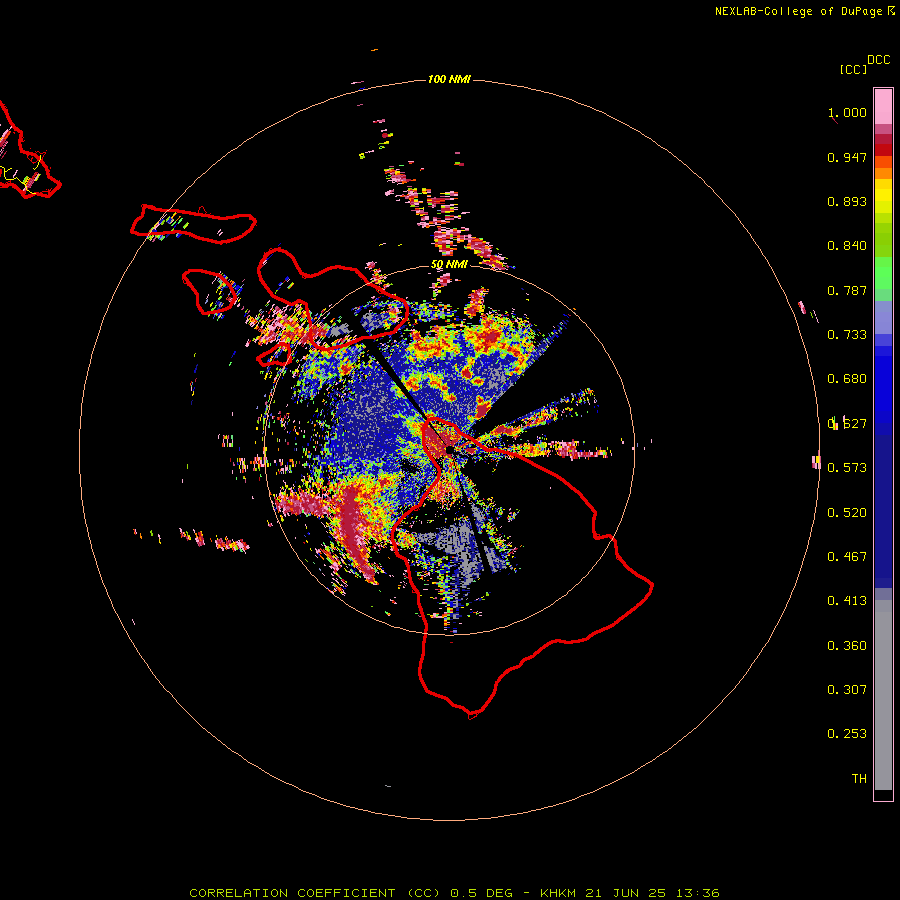Select the 0.947 legend value
Viewport: 900px width, 900px height.
click(847, 157)
